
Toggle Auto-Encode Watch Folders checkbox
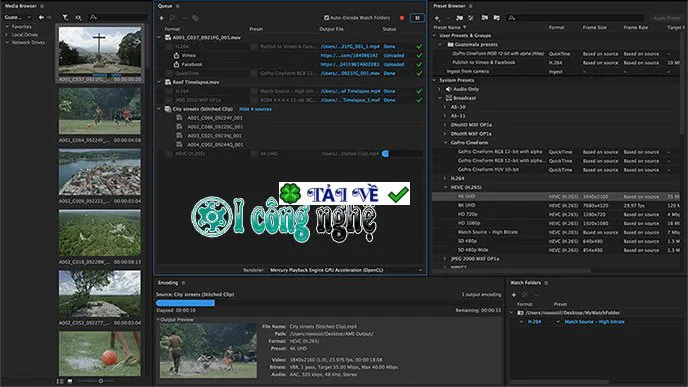326,18
